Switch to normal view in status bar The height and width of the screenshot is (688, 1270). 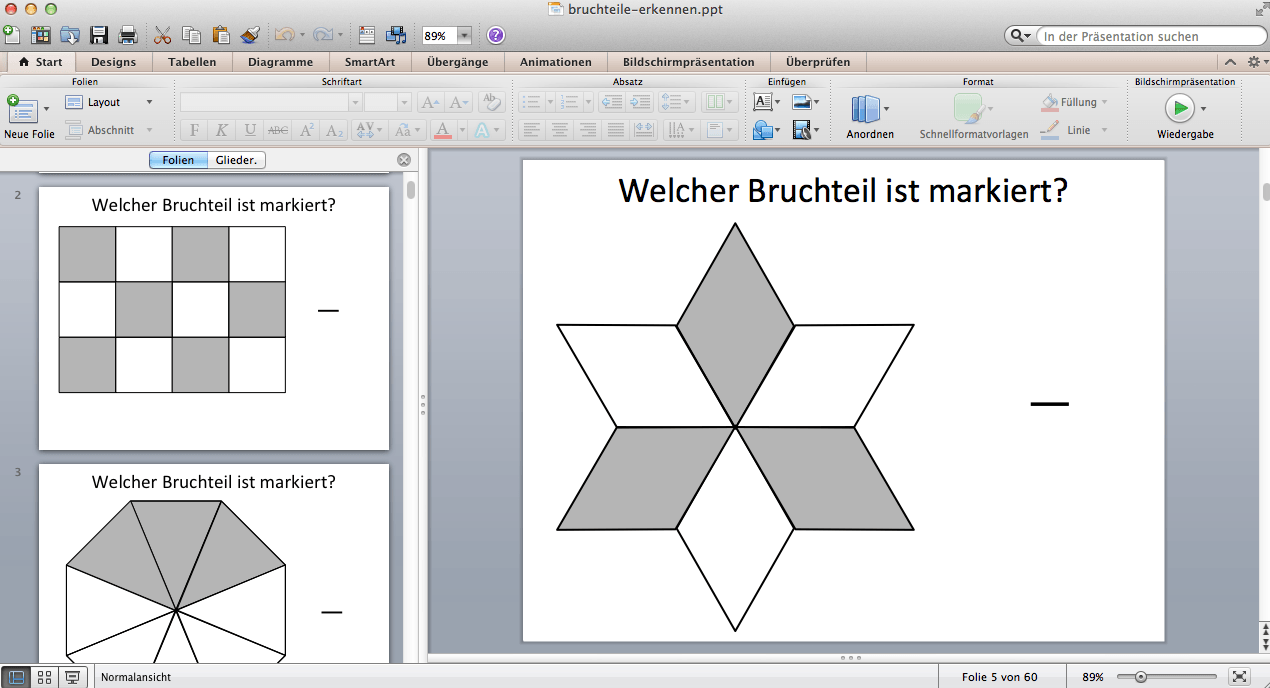pyautogui.click(x=17, y=677)
